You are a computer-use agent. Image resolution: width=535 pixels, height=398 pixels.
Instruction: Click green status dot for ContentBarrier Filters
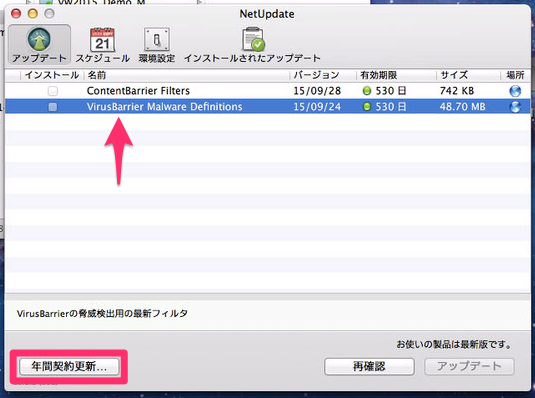pyautogui.click(x=367, y=91)
